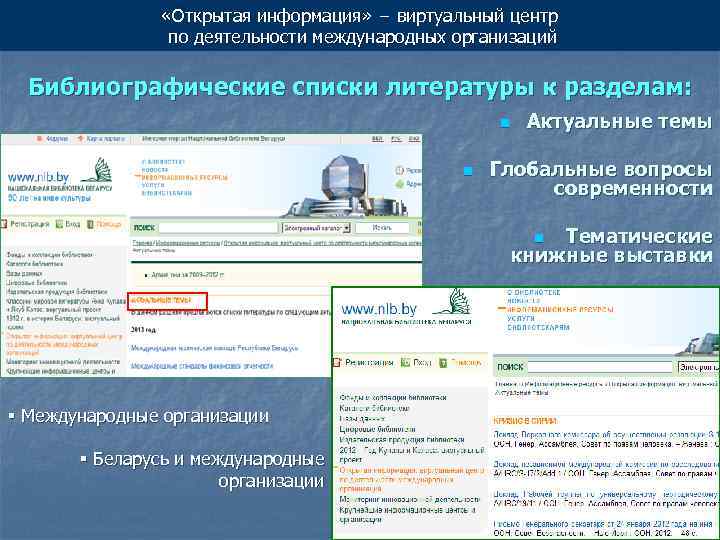The width and height of the screenshot is (720, 540).
Task: Focus the search input field in upper website
Action: 219,228
